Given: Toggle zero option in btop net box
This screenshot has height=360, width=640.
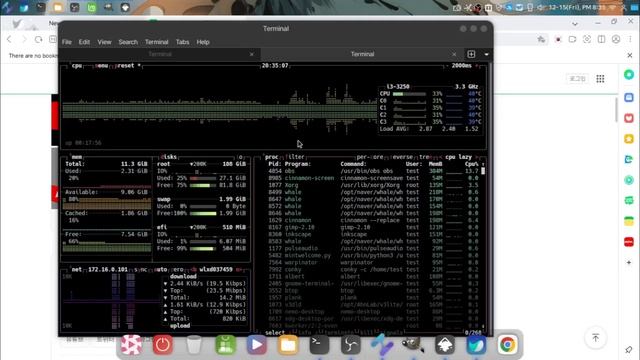Looking at the screenshot, I should coord(178,269).
